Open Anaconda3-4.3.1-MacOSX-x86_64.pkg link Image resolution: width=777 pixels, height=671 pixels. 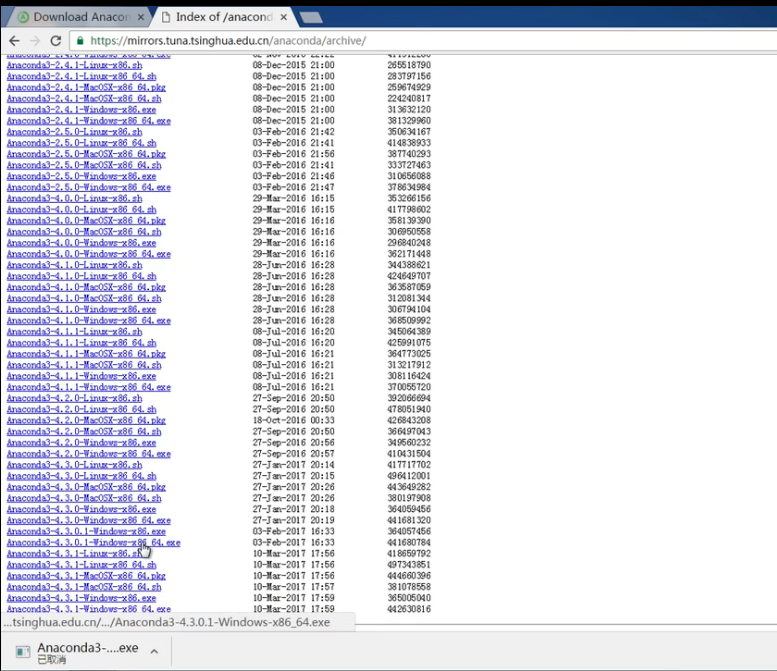86,576
